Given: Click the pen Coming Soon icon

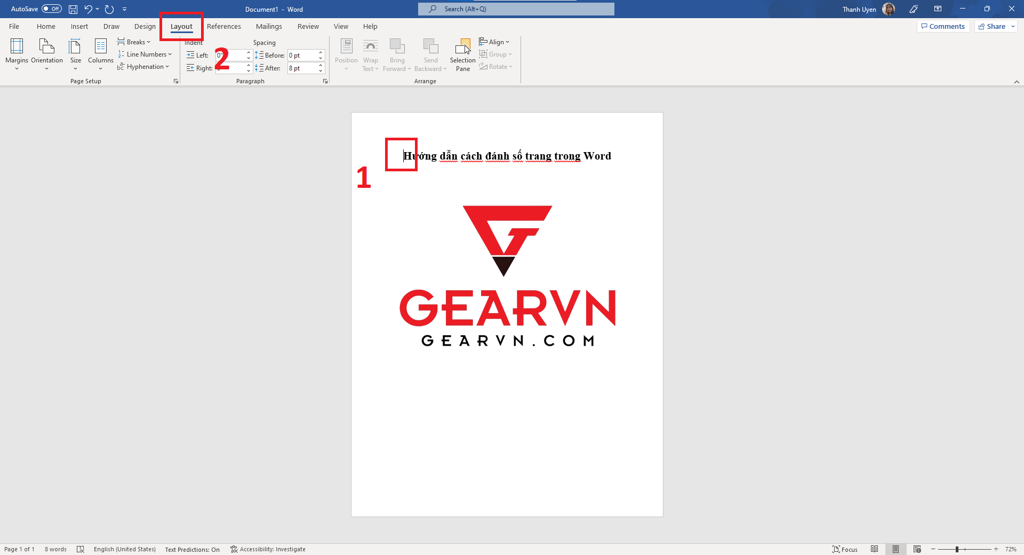Looking at the screenshot, I should [914, 9].
